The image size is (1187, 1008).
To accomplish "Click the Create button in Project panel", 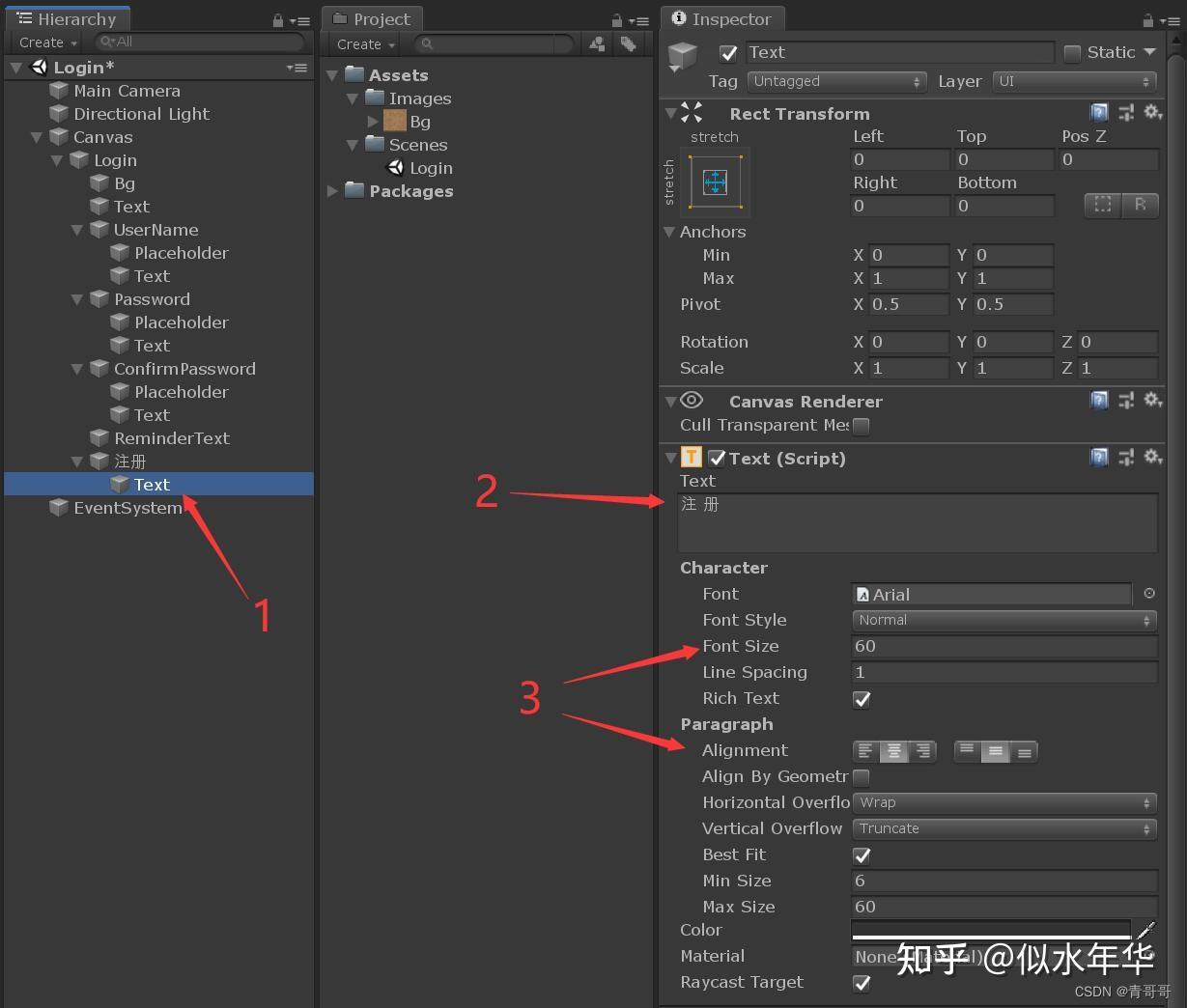I will pyautogui.click(x=362, y=43).
